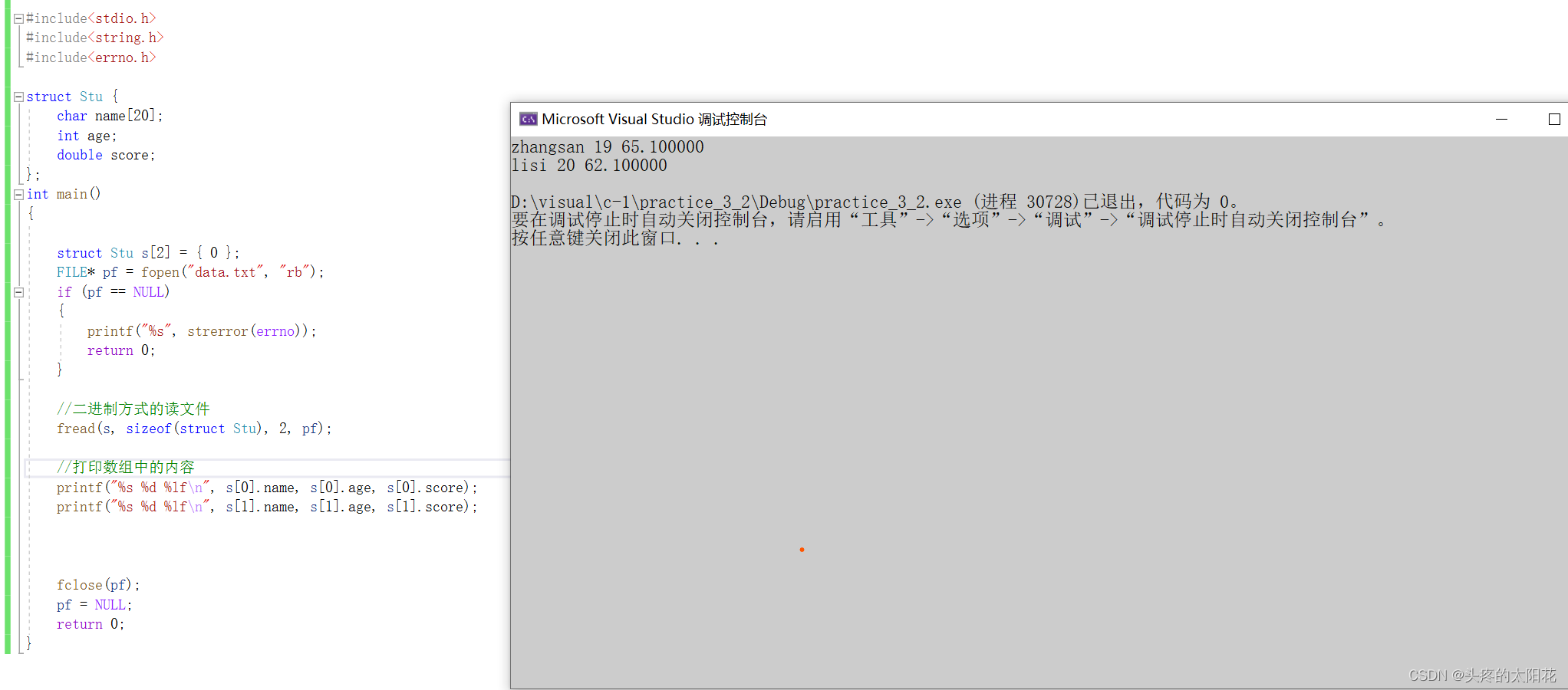Click the comment '//打印数组中的内容'
The height and width of the screenshot is (690, 1568).
pyautogui.click(x=125, y=467)
